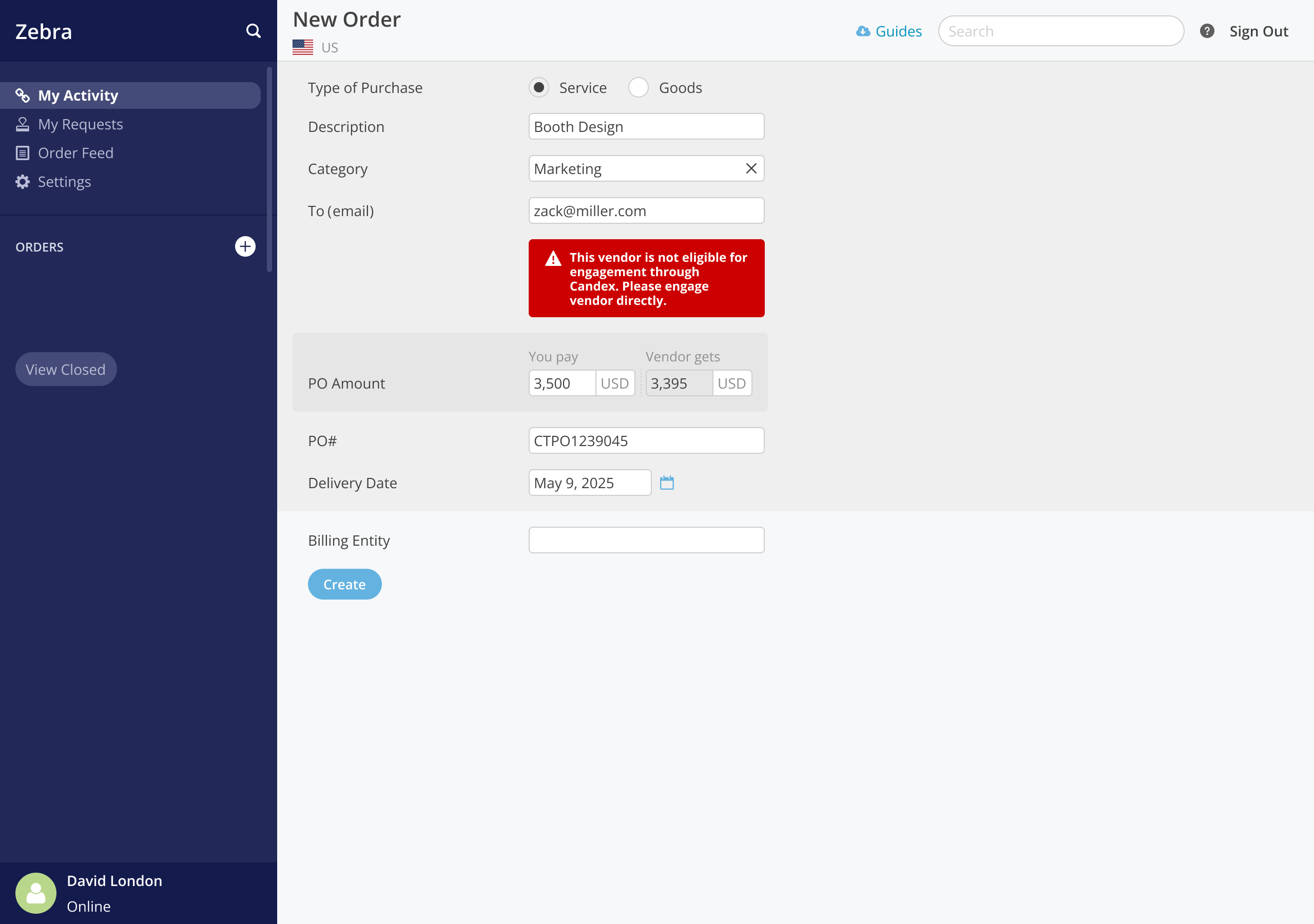Click the sidebar vertical scrollbar
The width and height of the screenshot is (1314, 924).
(269, 169)
